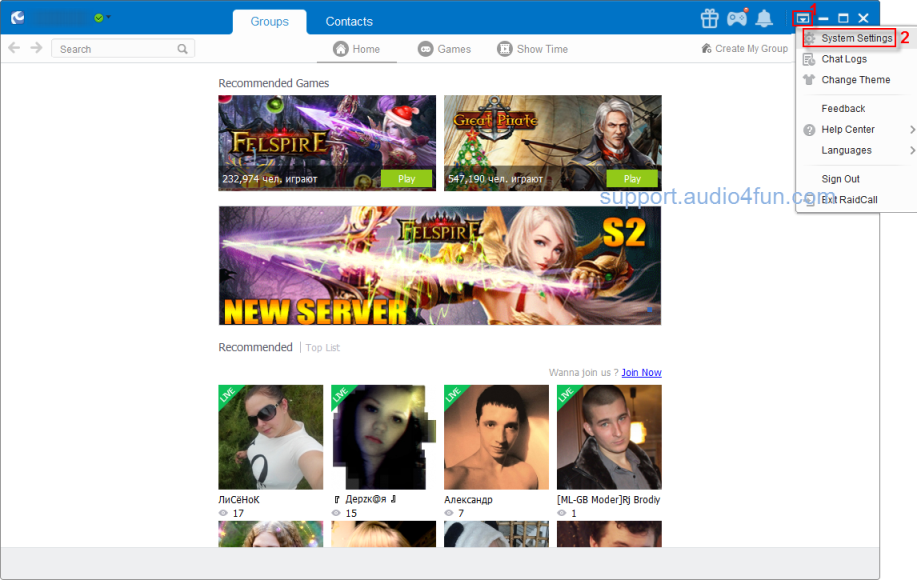This screenshot has width=917, height=580.
Task: Click the System Settings gear icon
Action: click(809, 39)
